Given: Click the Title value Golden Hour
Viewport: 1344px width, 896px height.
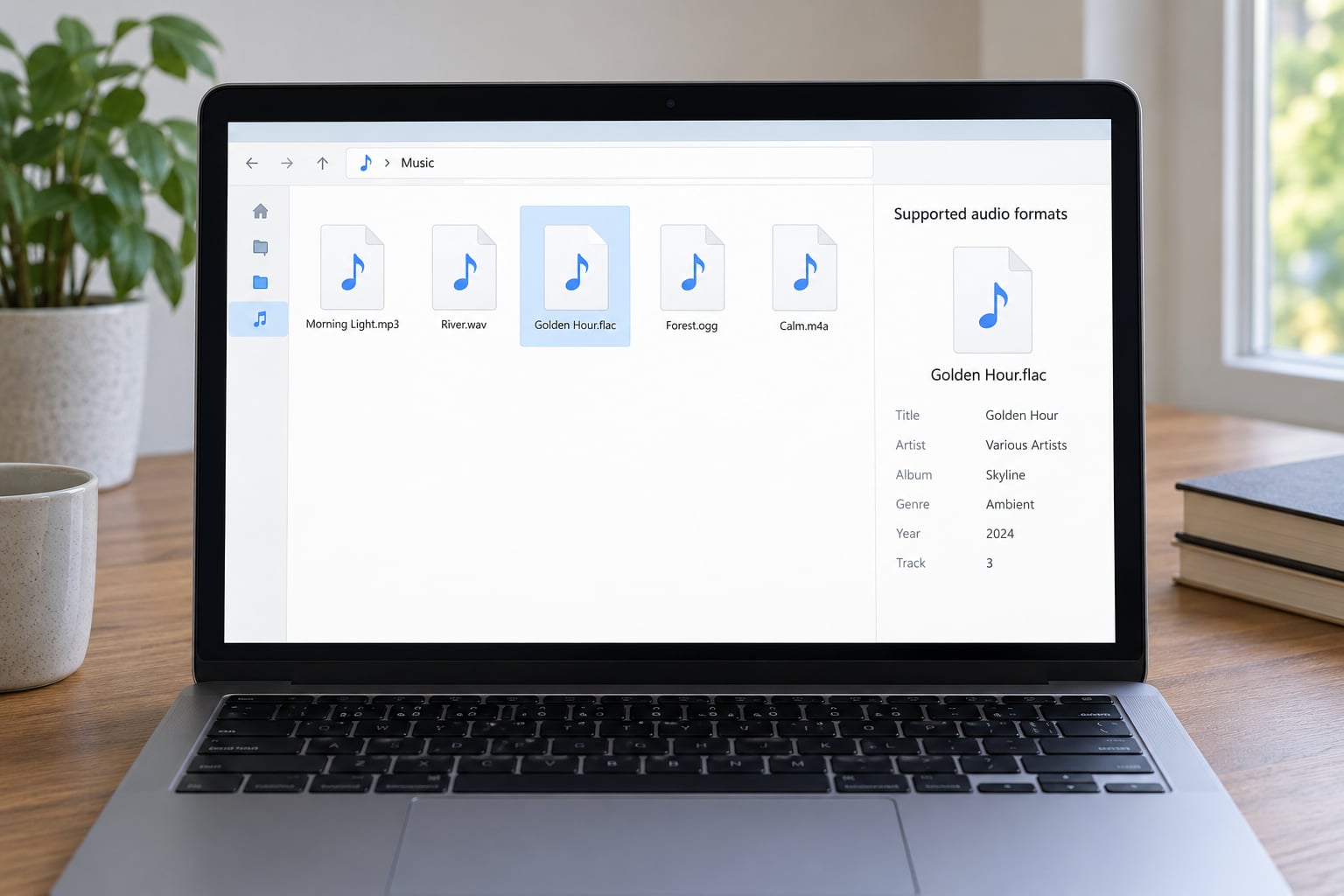Looking at the screenshot, I should coord(1022,416).
